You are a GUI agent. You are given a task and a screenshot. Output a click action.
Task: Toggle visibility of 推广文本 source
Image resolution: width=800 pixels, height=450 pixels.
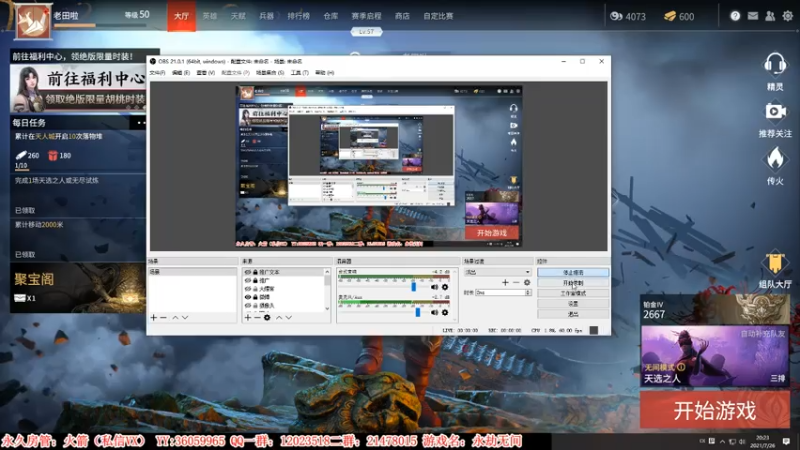point(248,272)
